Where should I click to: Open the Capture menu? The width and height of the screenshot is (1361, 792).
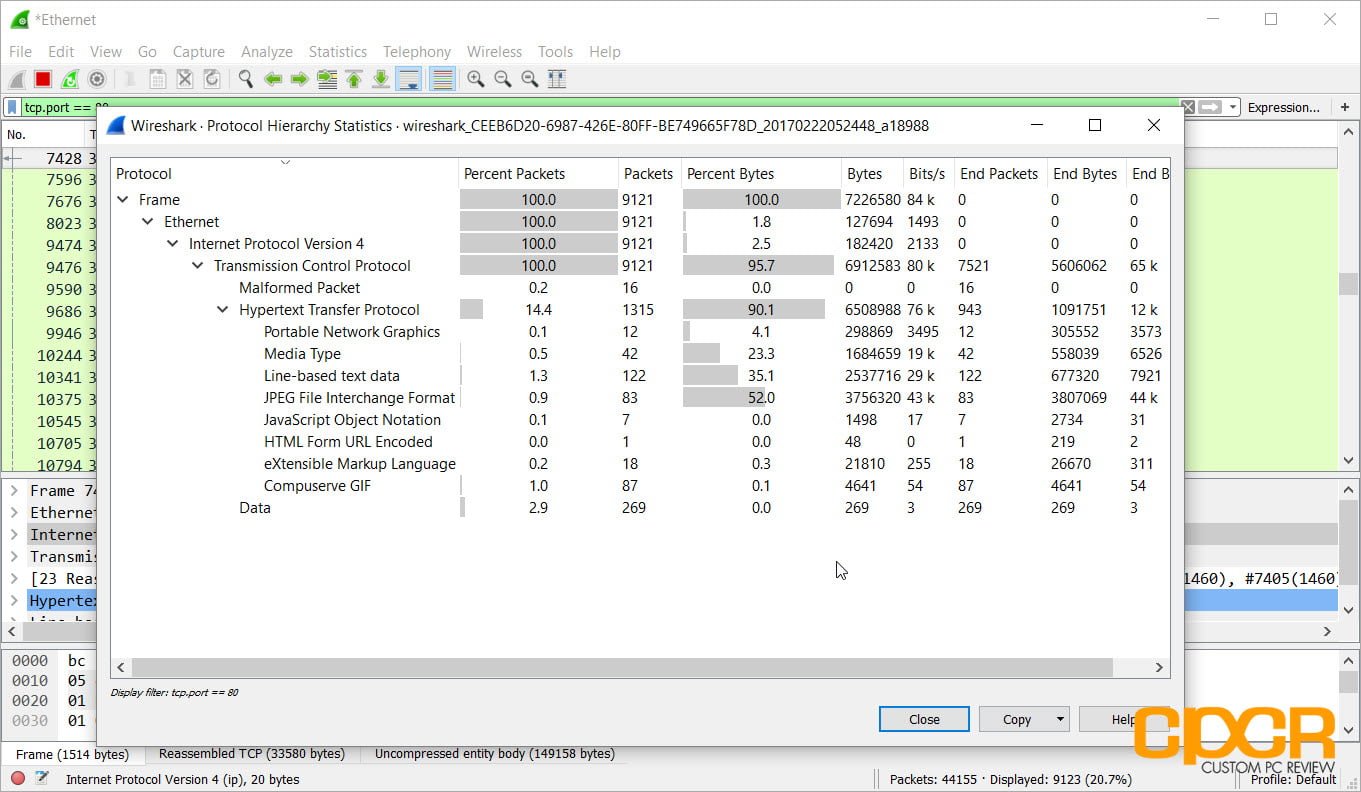[198, 52]
